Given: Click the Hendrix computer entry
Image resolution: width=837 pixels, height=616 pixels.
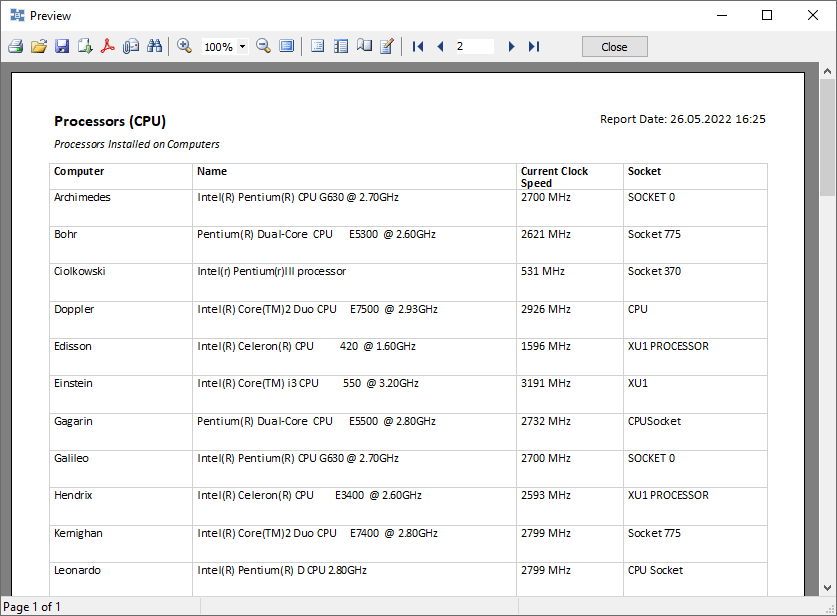Looking at the screenshot, I should (73, 495).
